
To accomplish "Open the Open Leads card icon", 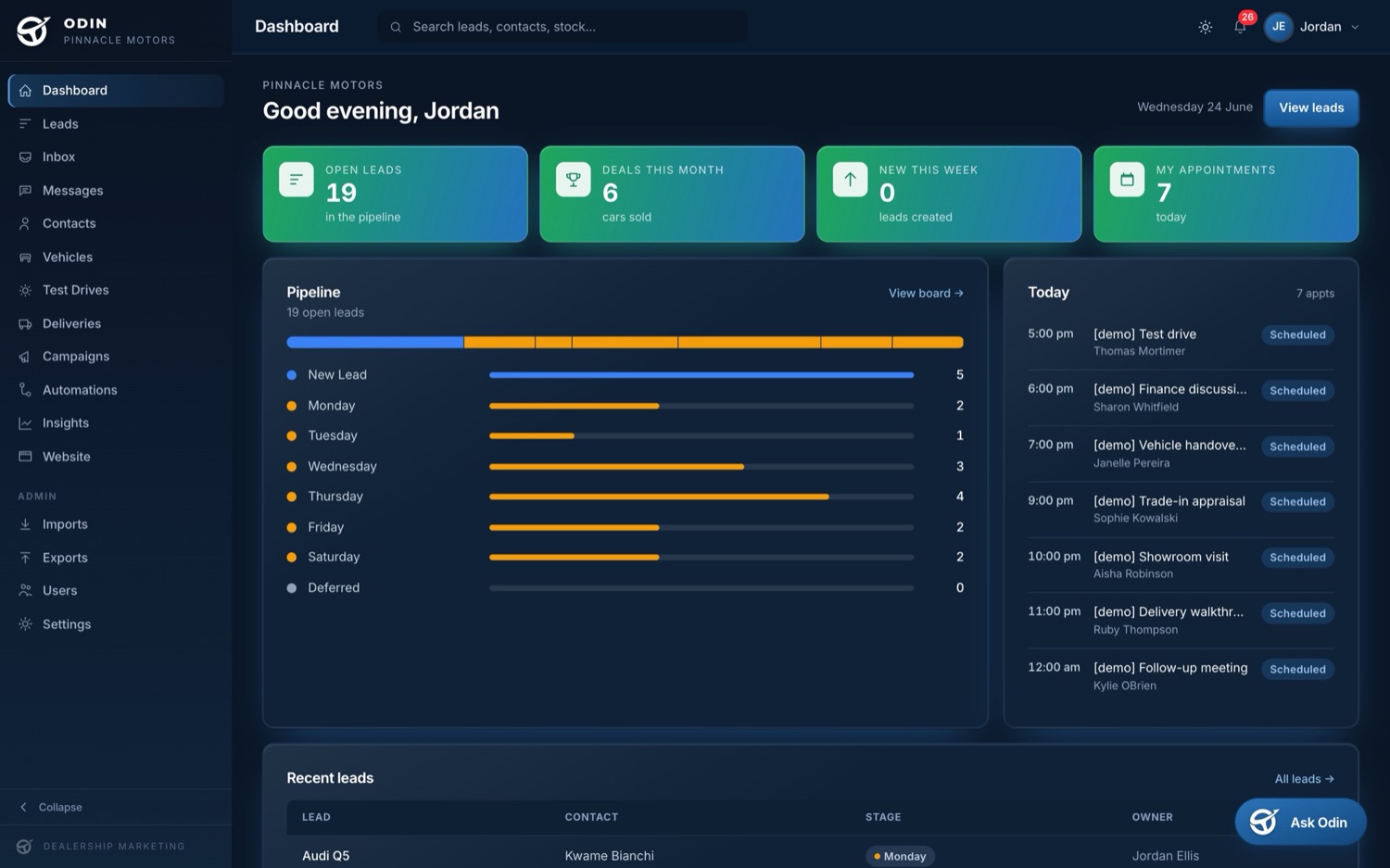I will [x=297, y=180].
